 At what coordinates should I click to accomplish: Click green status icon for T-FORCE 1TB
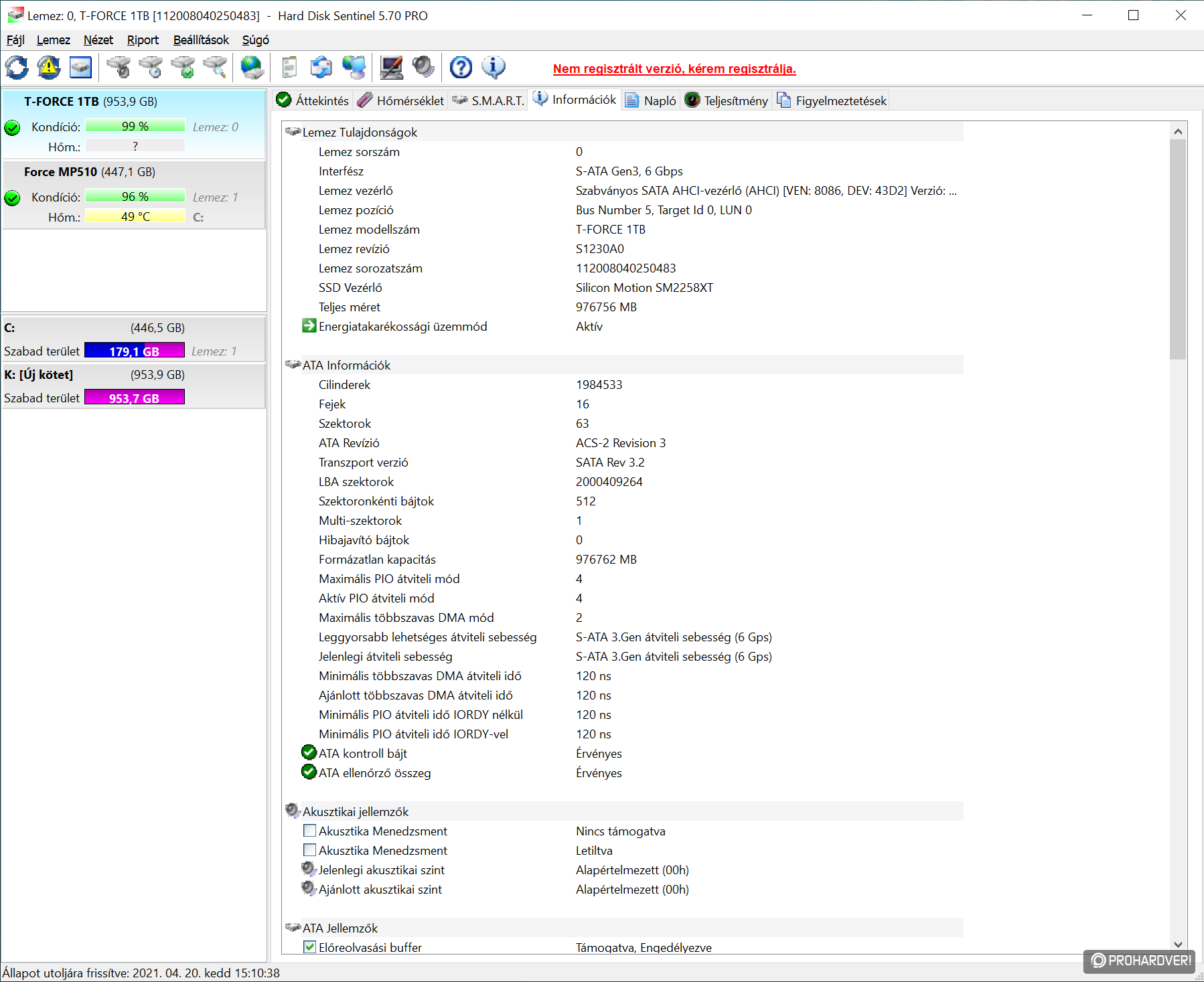(x=12, y=127)
